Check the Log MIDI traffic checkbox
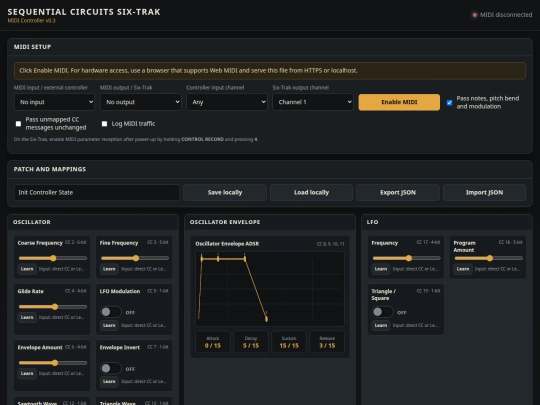This screenshot has height=405, width=540. 104,124
